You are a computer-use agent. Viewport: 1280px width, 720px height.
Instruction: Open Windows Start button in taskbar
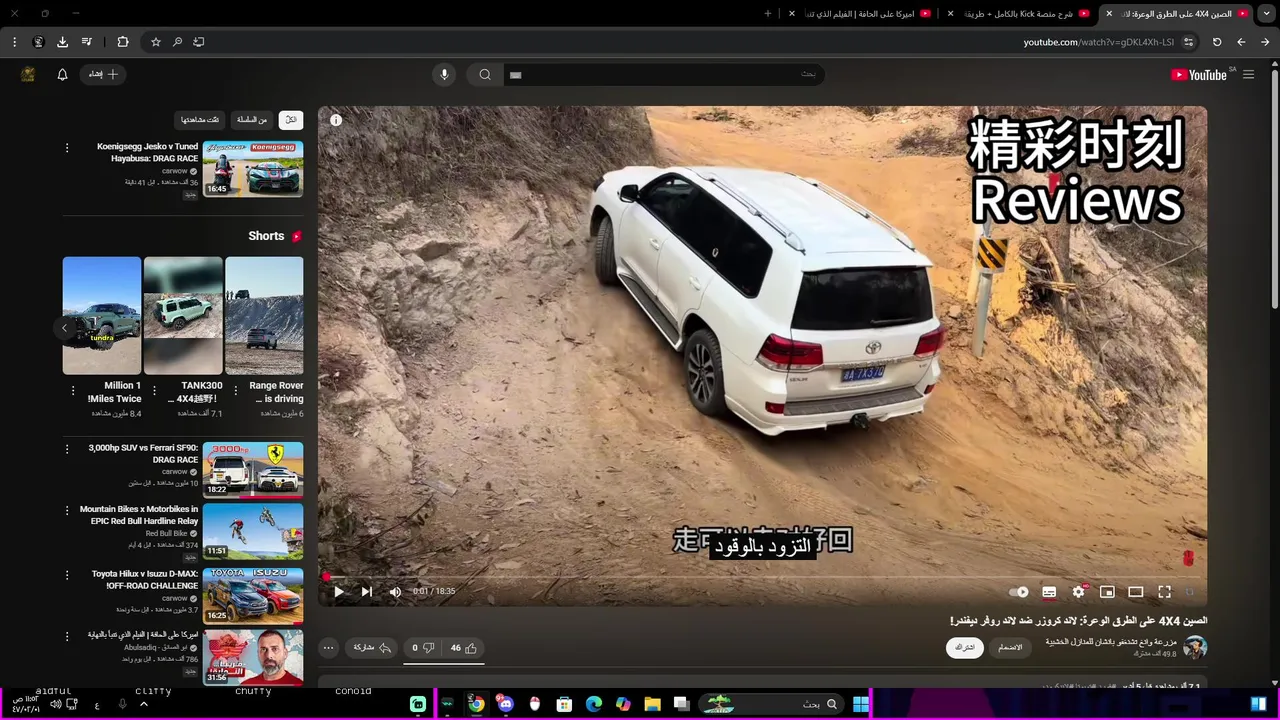tap(860, 704)
